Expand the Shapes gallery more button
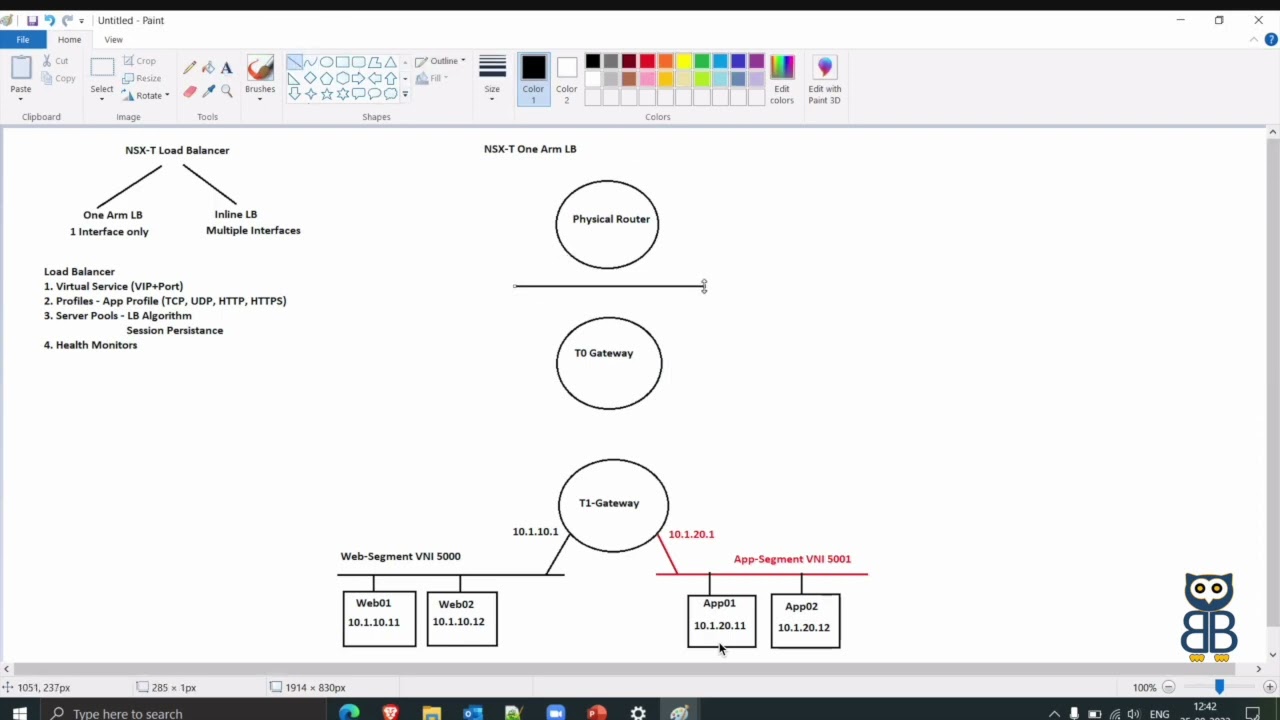 click(405, 94)
